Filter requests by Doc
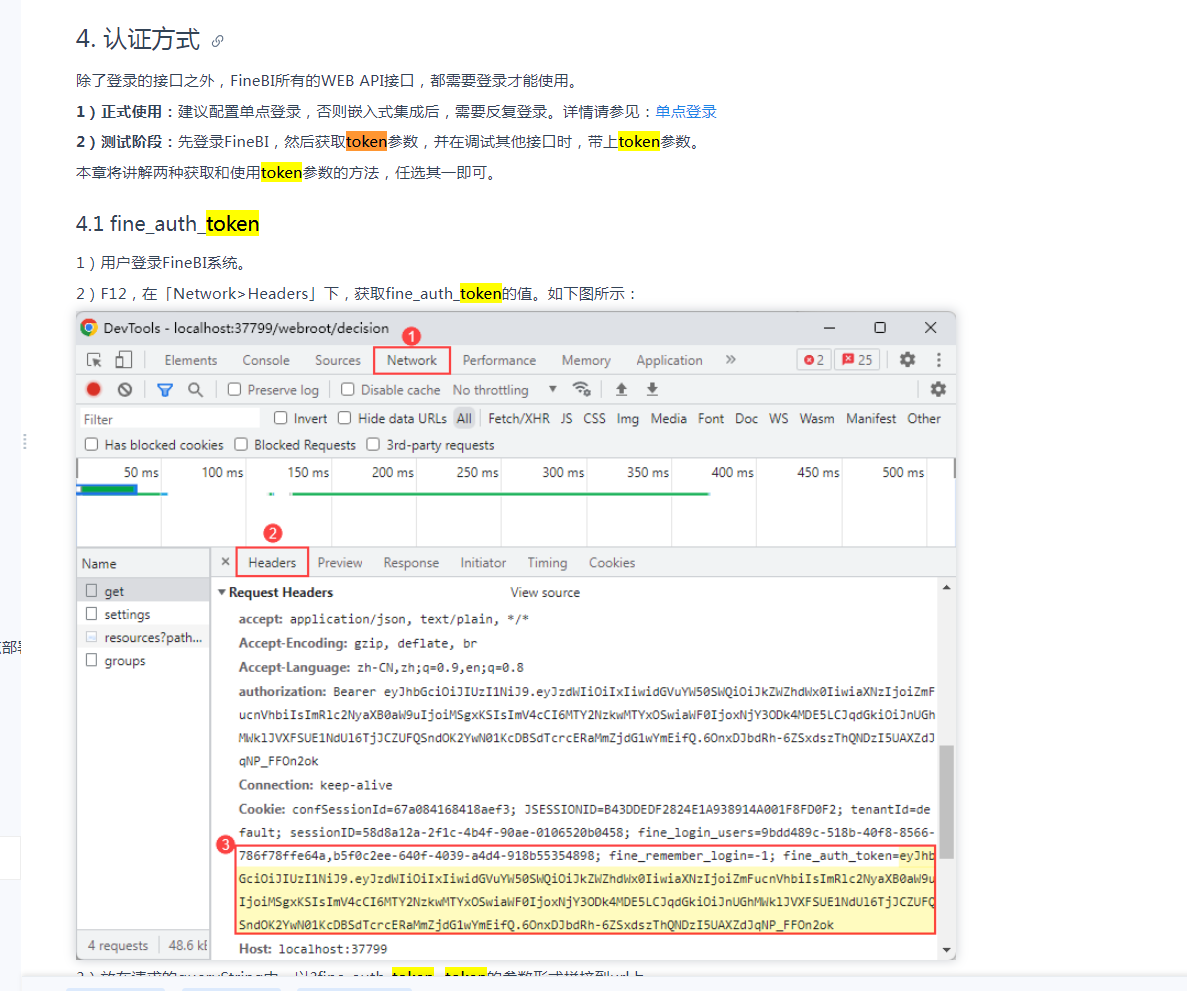This screenshot has height=991, width=1187. (746, 419)
